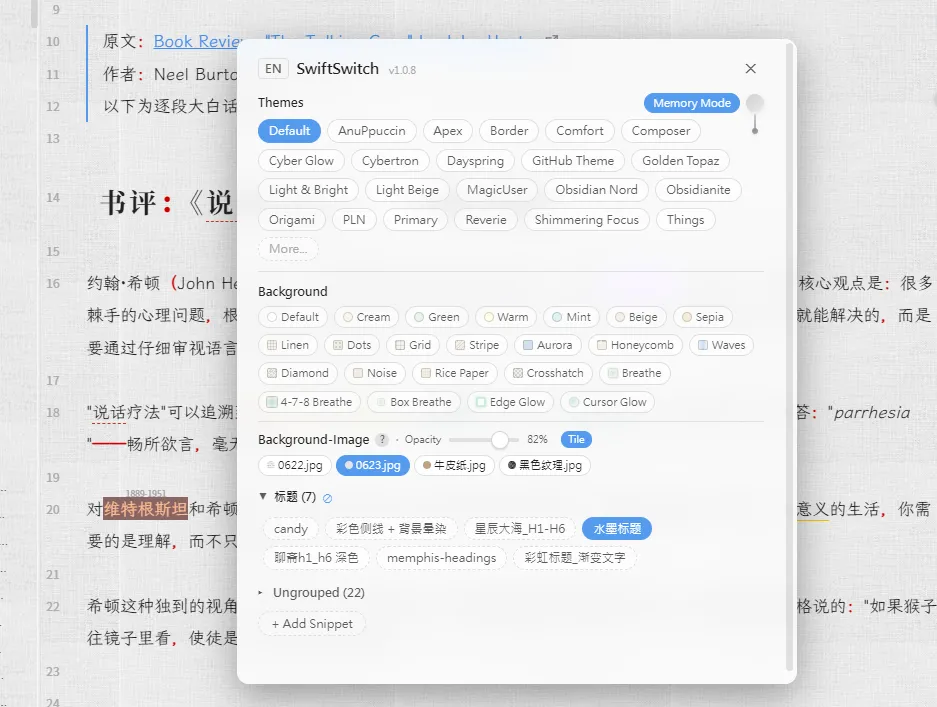Viewport: 937px width, 707px height.
Task: Enable the Noise background
Action: point(375,373)
